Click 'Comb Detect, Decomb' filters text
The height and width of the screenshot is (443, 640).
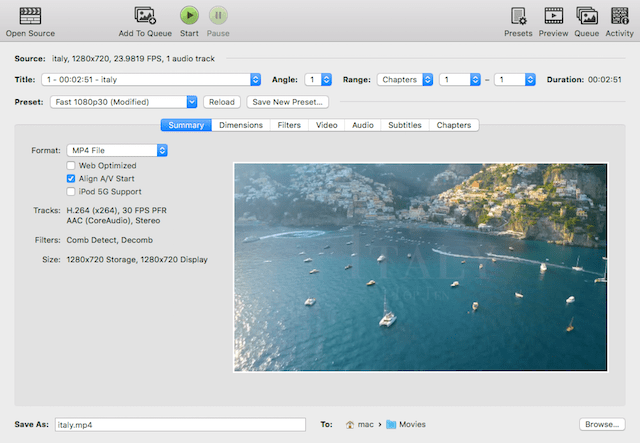(x=110, y=240)
